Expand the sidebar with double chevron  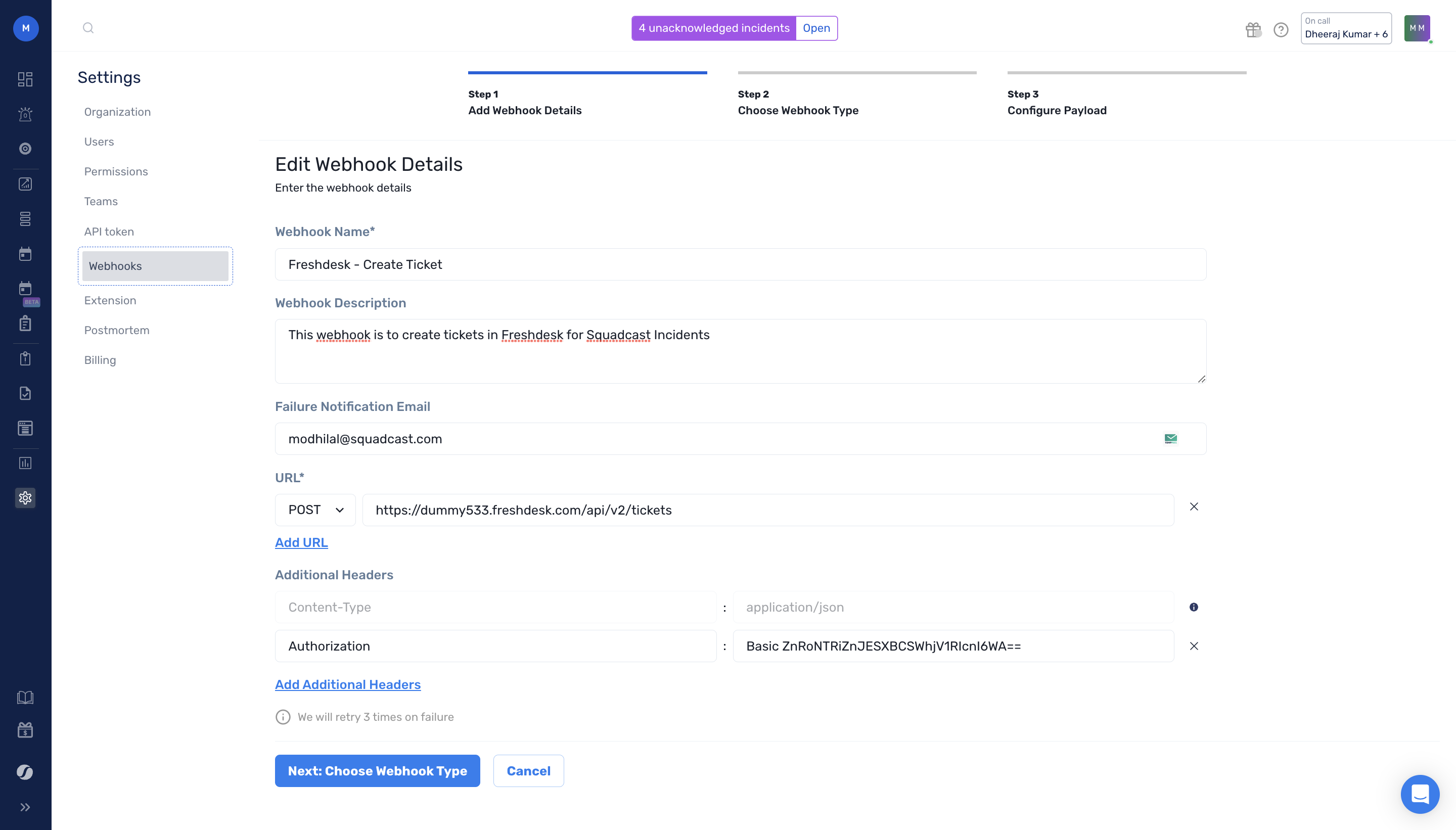coord(25,807)
